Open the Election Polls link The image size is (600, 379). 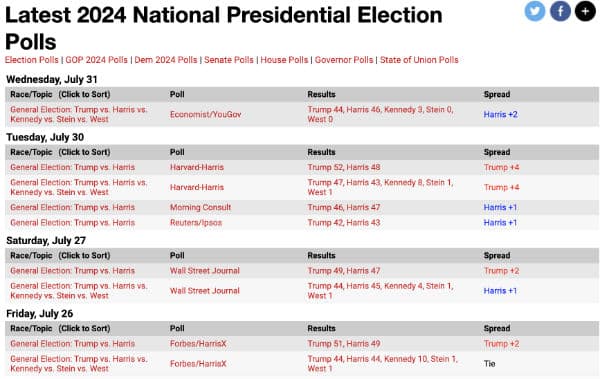click(x=32, y=60)
